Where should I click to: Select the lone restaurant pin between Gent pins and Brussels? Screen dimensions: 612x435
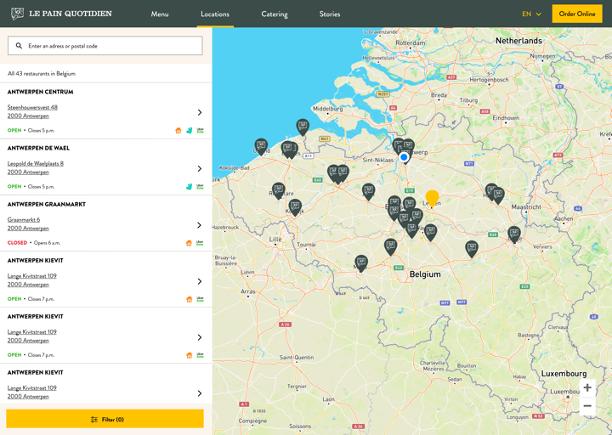[x=368, y=191]
